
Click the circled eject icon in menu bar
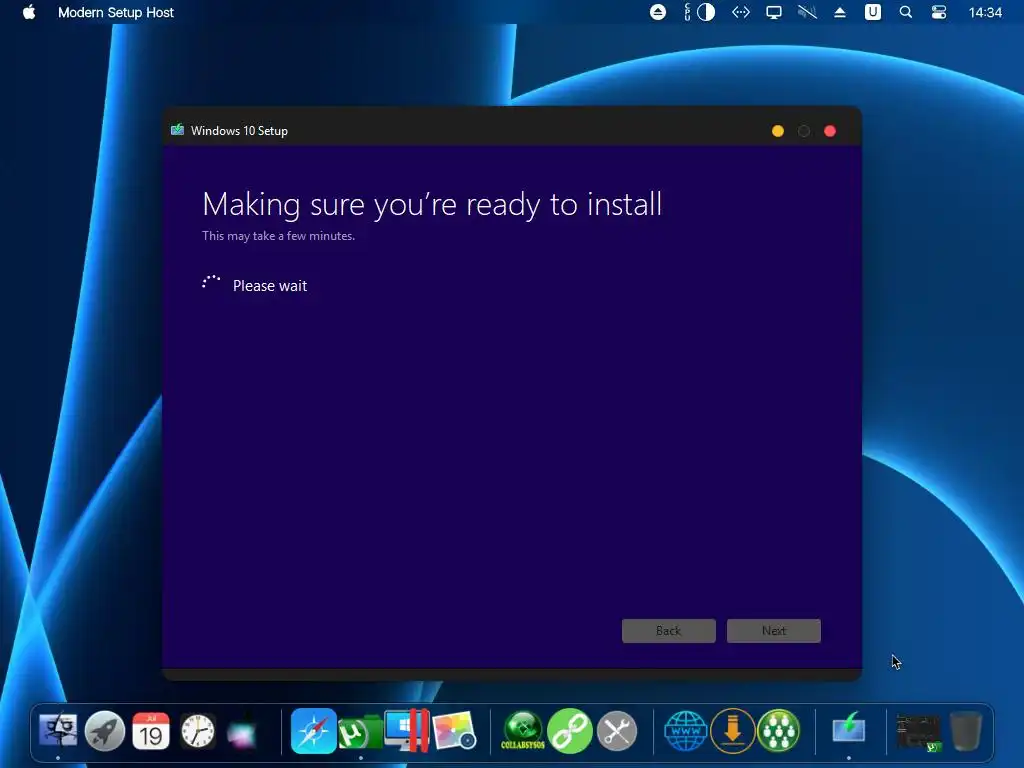click(x=658, y=12)
